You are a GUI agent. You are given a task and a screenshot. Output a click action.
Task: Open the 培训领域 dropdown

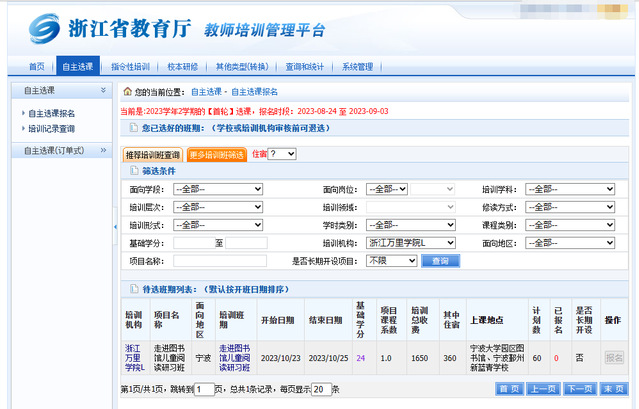click(411, 207)
